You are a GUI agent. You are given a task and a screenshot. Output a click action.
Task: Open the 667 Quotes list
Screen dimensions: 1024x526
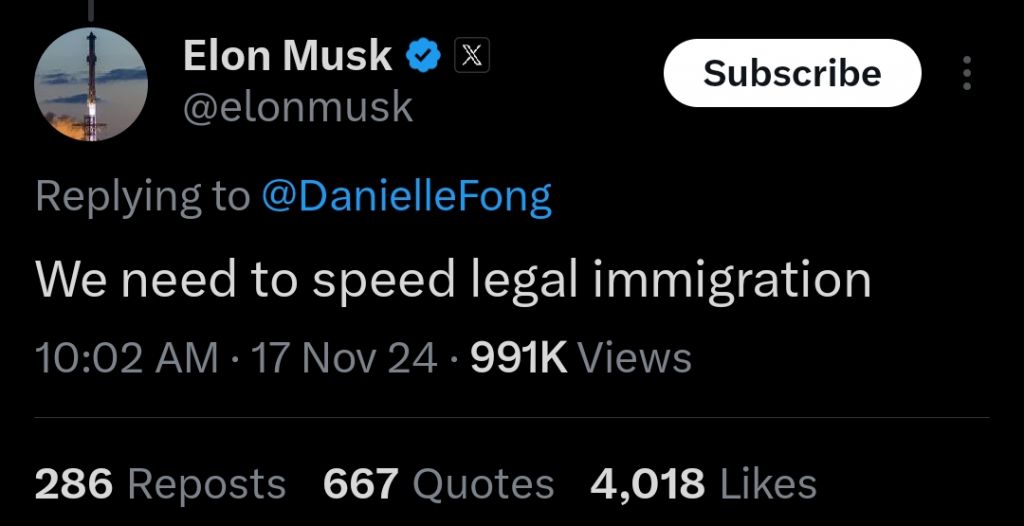tap(438, 484)
